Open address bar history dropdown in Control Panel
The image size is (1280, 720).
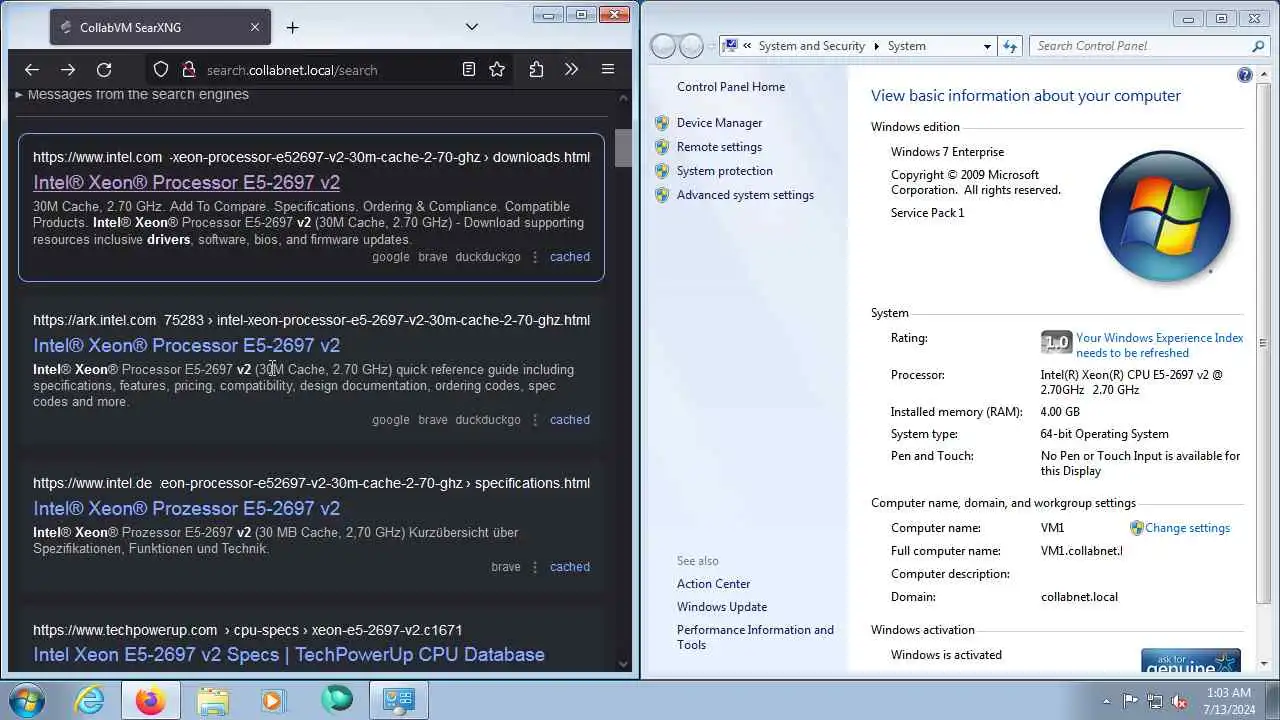coord(987,46)
